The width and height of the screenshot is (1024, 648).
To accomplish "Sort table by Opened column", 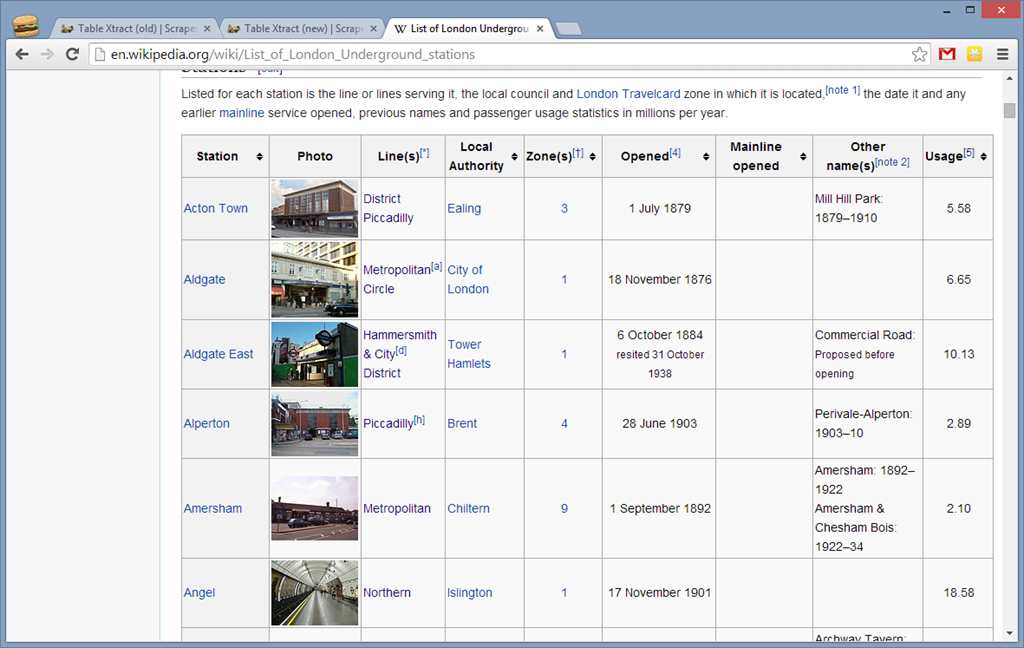I will pos(706,157).
